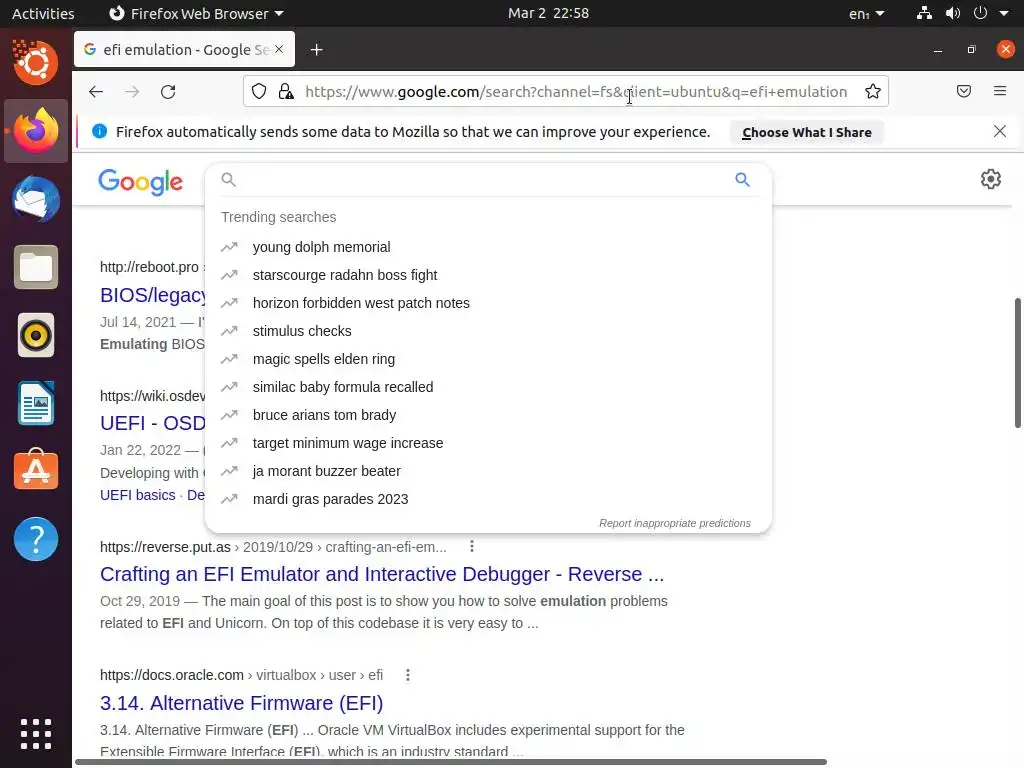Screen dimensions: 1024x768
Task: Open the UEFI - OSD result link
Action: [153, 423]
